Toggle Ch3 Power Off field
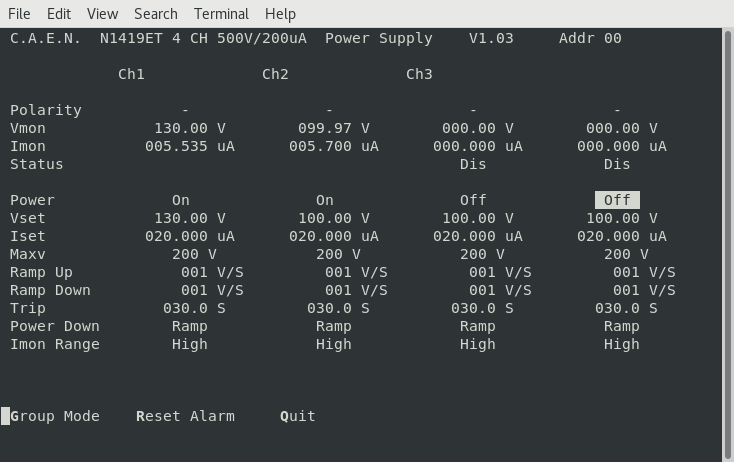This screenshot has height=462, width=734. coord(473,200)
